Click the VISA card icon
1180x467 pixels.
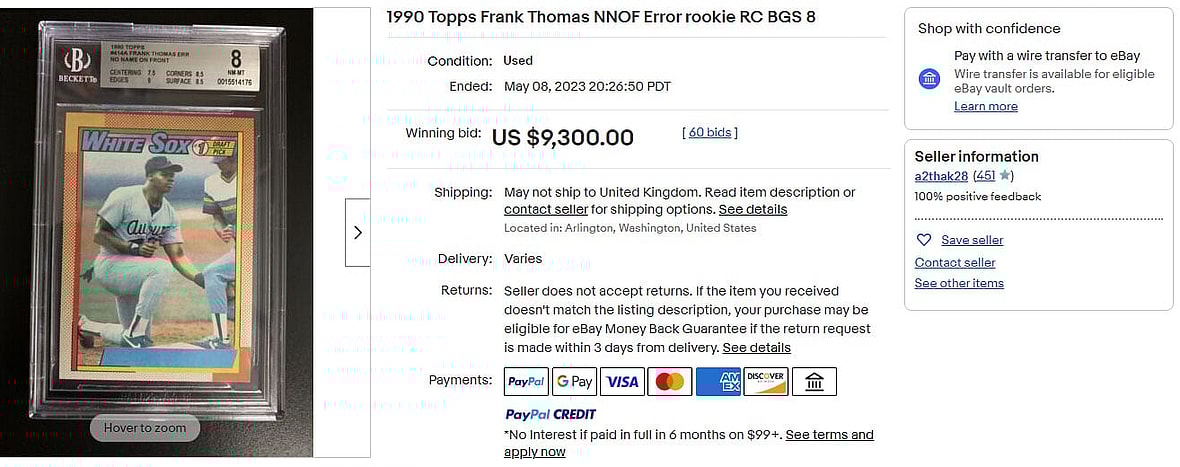click(622, 381)
